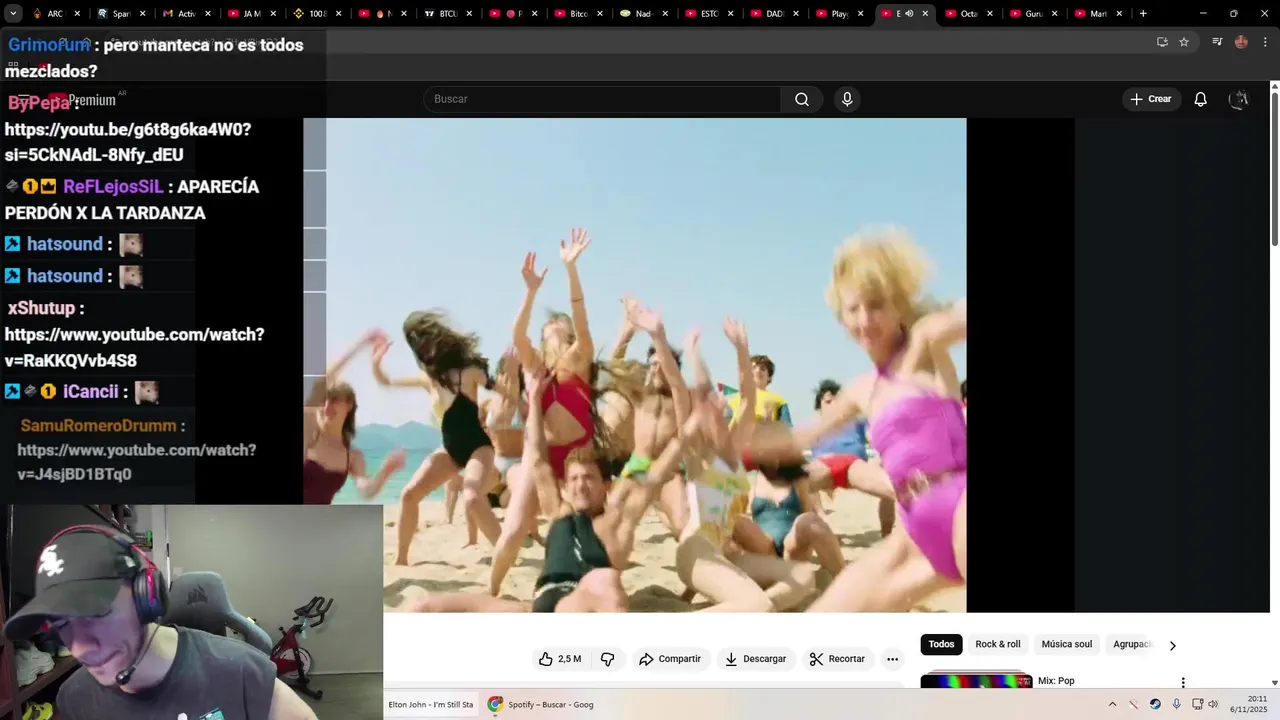Open the Recortar clip tool

coord(837,659)
